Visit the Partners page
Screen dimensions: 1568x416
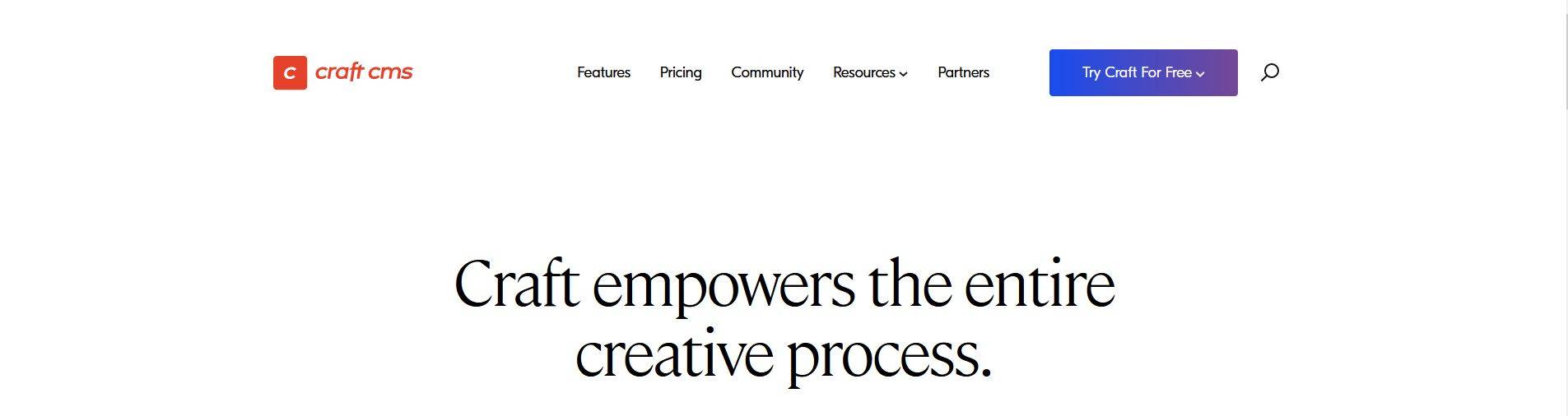coord(963,72)
